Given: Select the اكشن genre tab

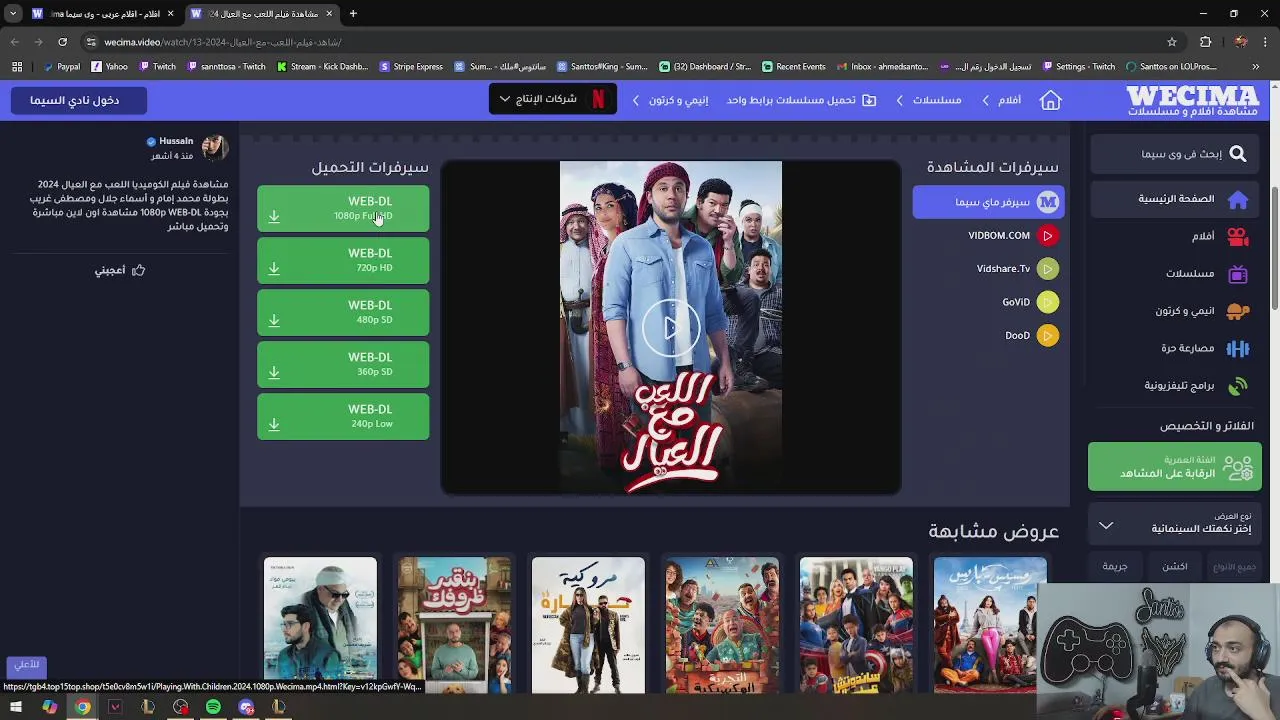Looking at the screenshot, I should coord(1175,567).
